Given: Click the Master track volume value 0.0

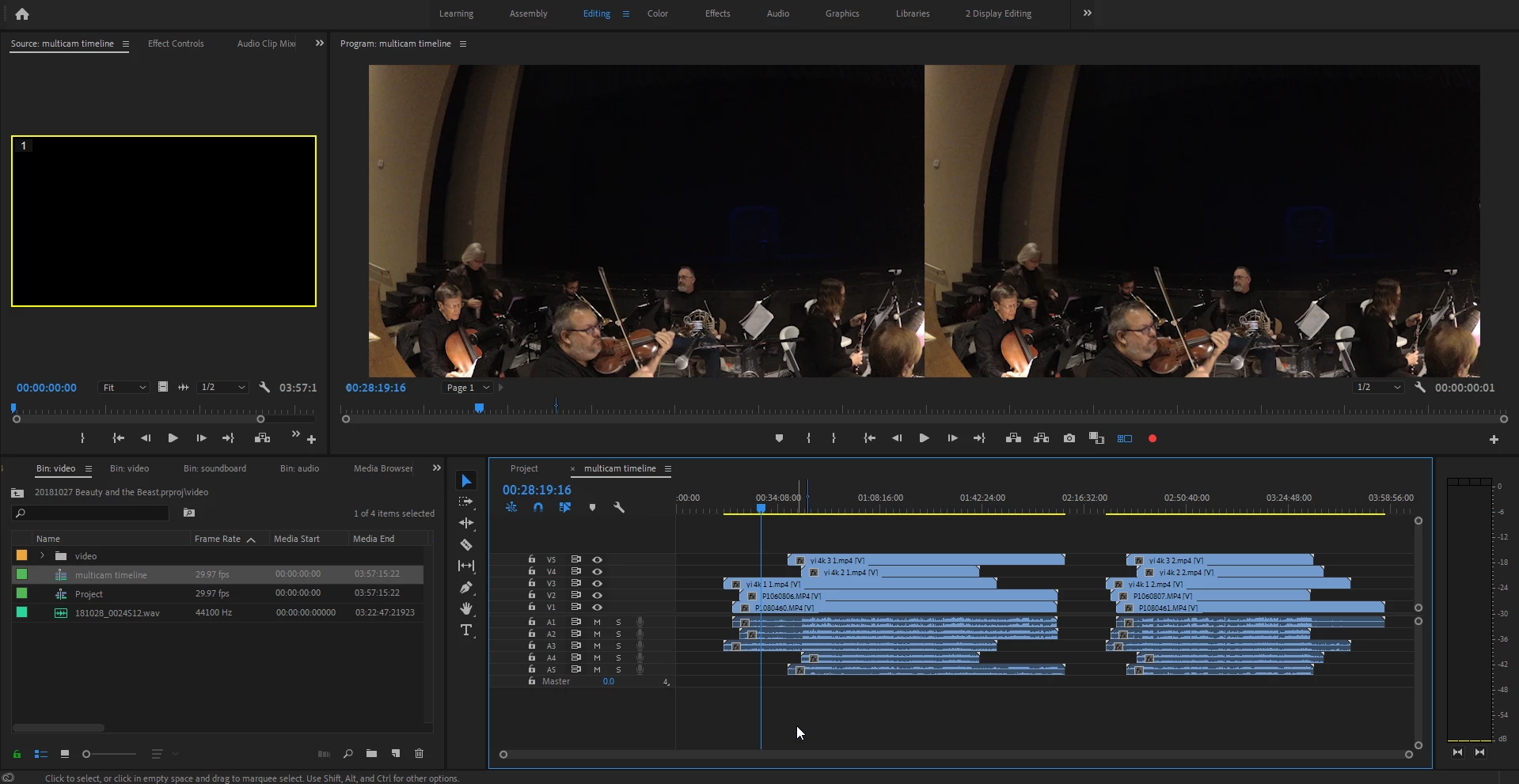Looking at the screenshot, I should point(608,681).
